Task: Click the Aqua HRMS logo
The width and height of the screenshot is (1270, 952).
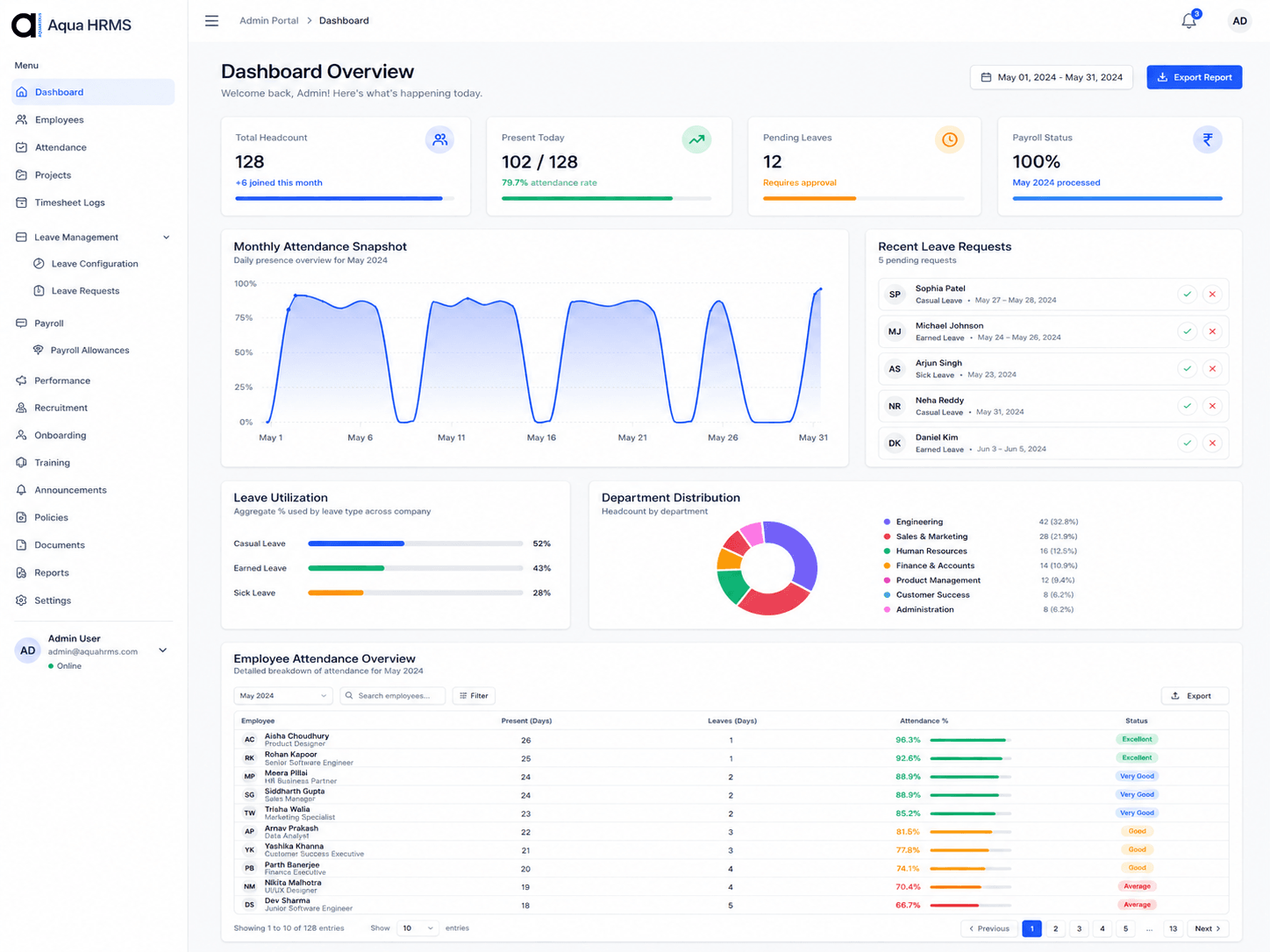Action: pyautogui.click(x=71, y=25)
